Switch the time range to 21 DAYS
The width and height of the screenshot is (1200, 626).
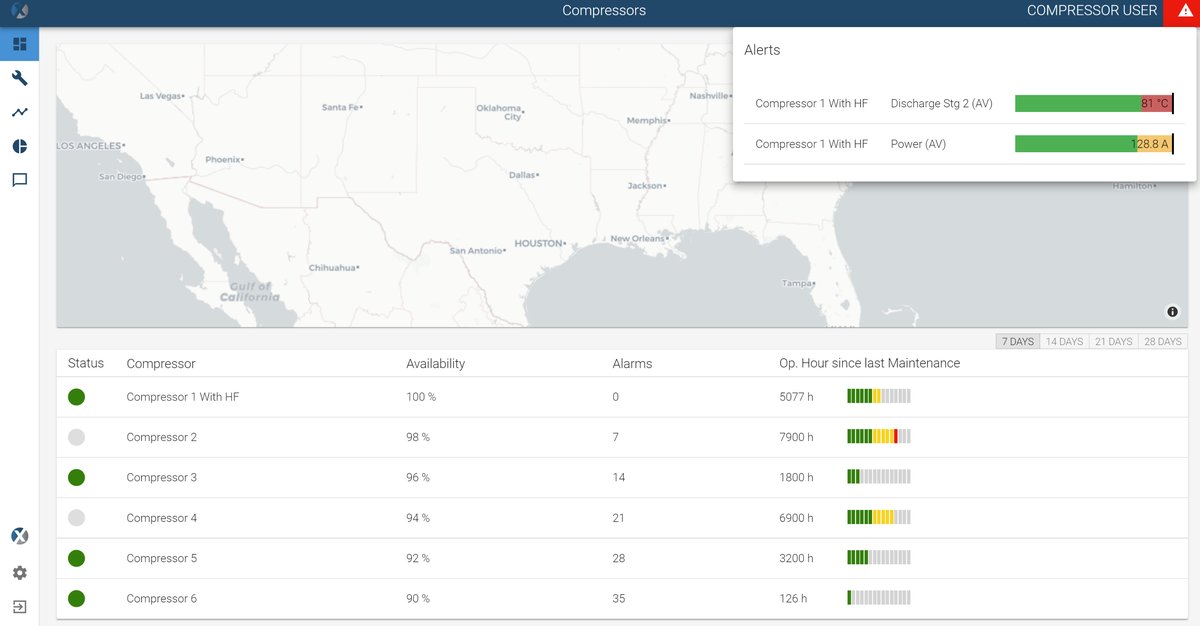[1112, 341]
